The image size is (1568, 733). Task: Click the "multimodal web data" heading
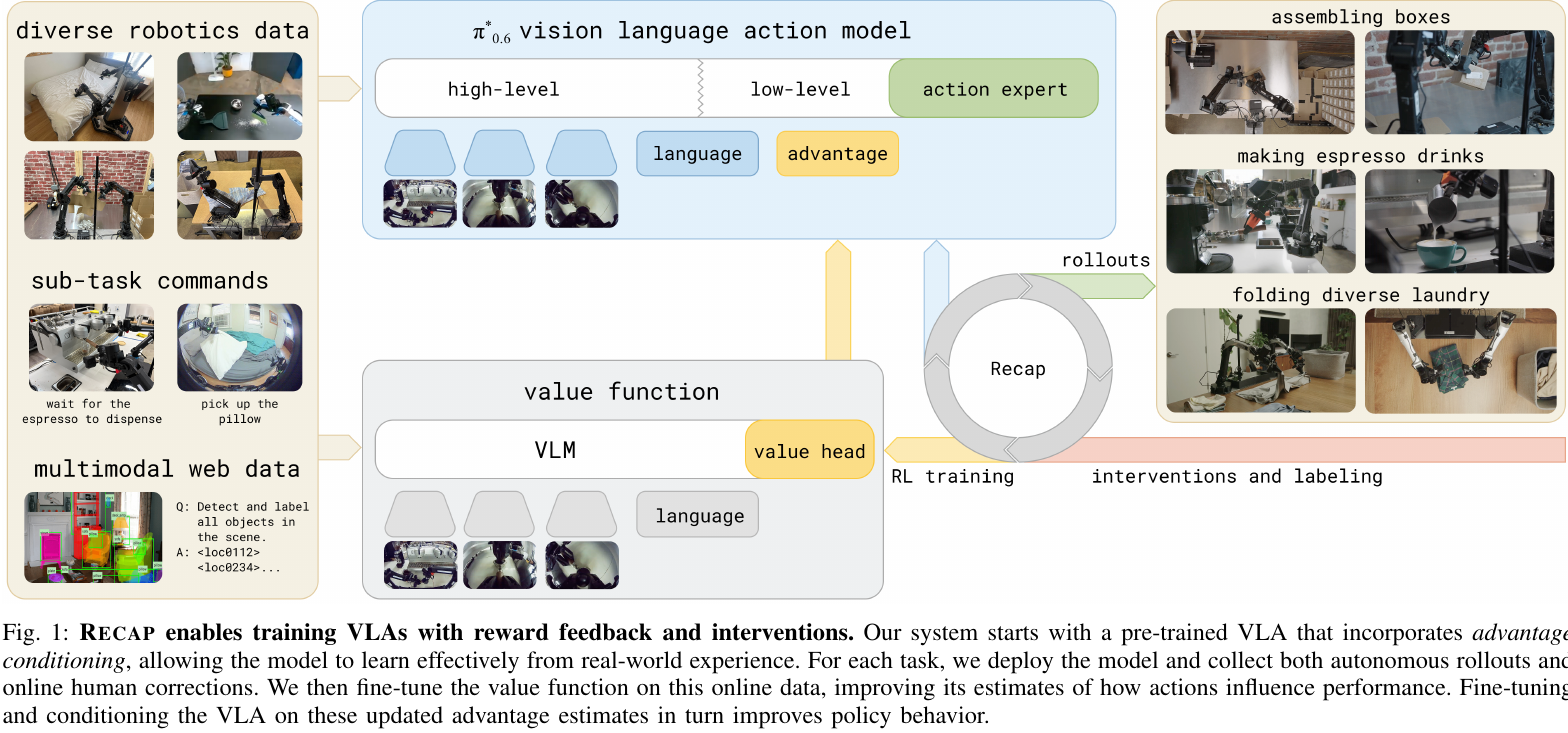(167, 469)
